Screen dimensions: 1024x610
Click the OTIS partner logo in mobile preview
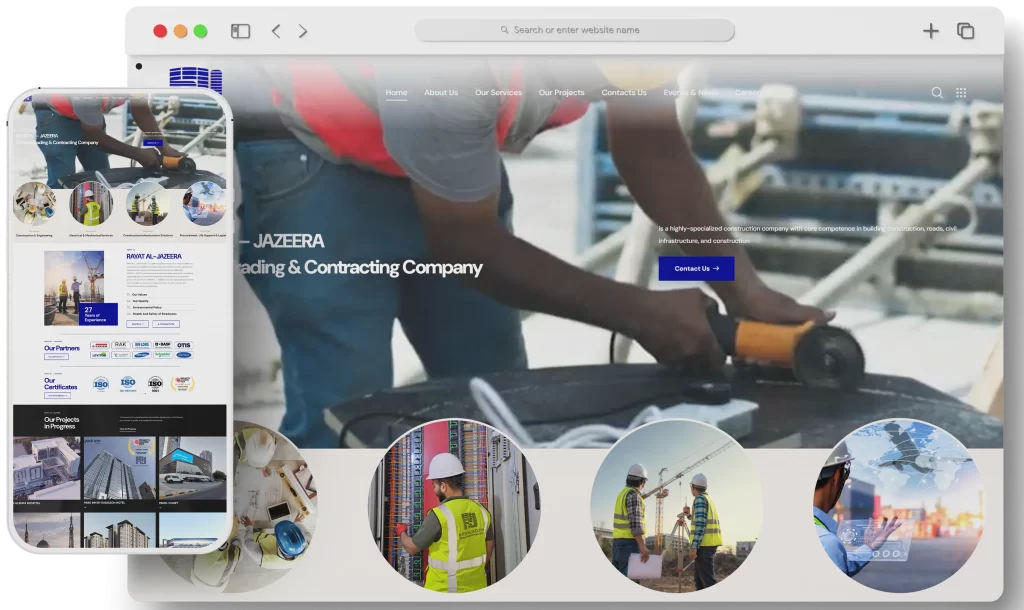coord(185,345)
